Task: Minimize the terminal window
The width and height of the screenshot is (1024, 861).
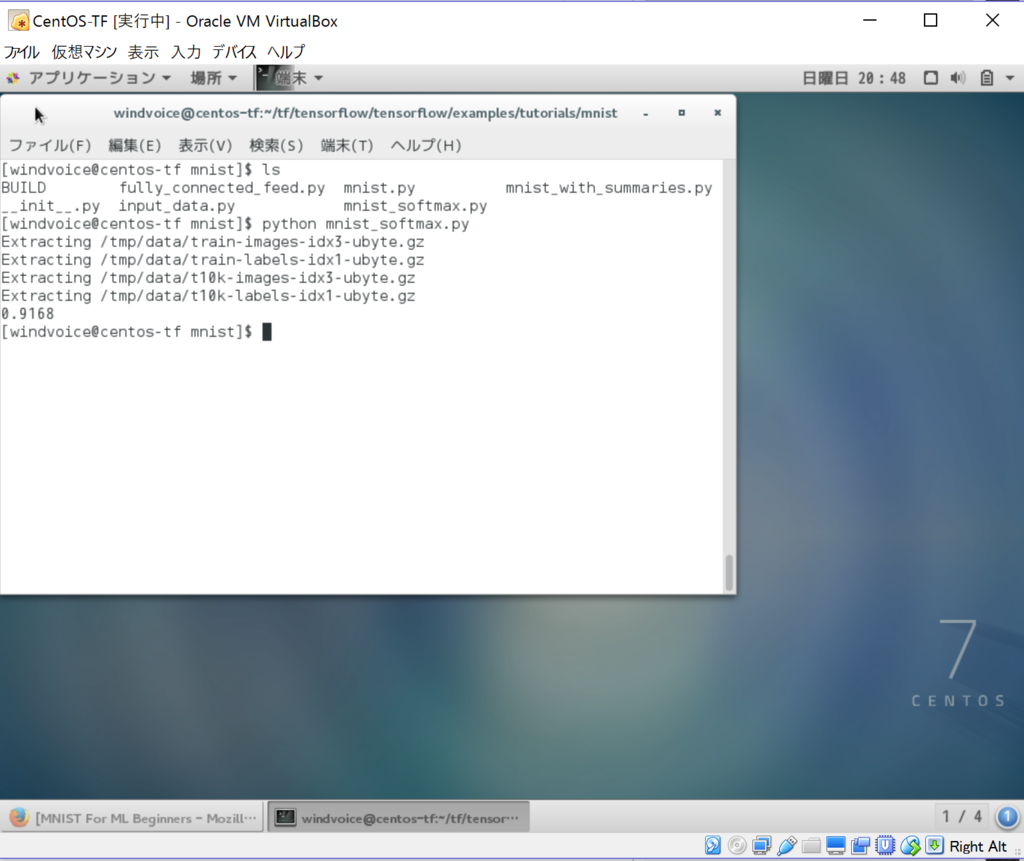Action: point(645,114)
